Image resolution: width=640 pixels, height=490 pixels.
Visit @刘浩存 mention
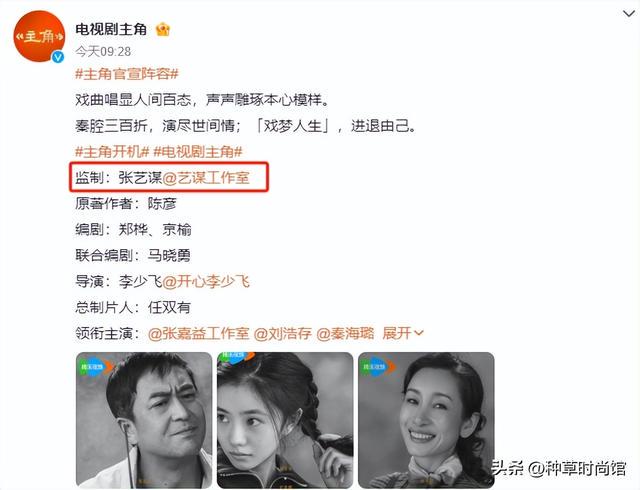click(x=282, y=334)
